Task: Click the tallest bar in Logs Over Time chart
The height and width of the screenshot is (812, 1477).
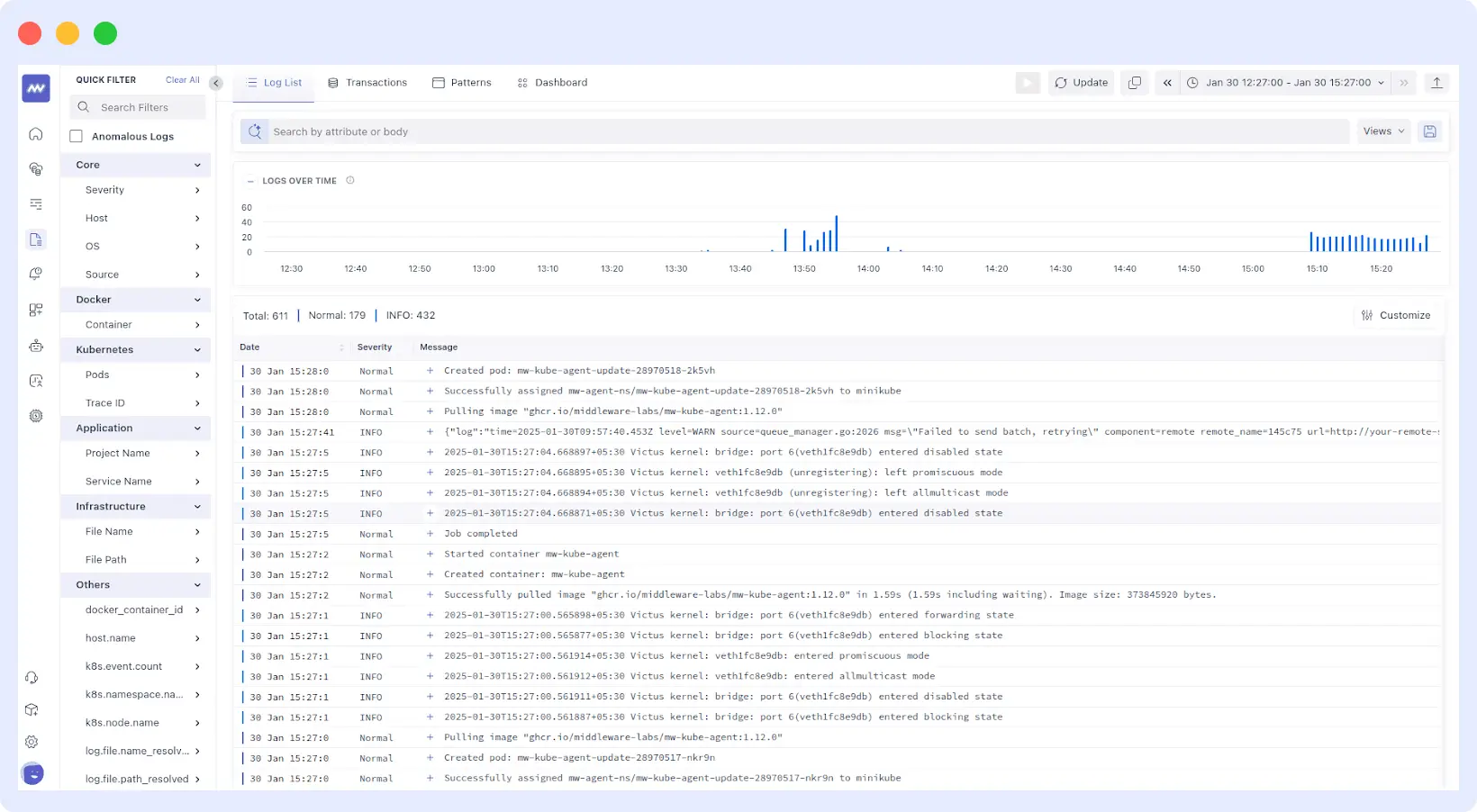Action: (x=838, y=232)
